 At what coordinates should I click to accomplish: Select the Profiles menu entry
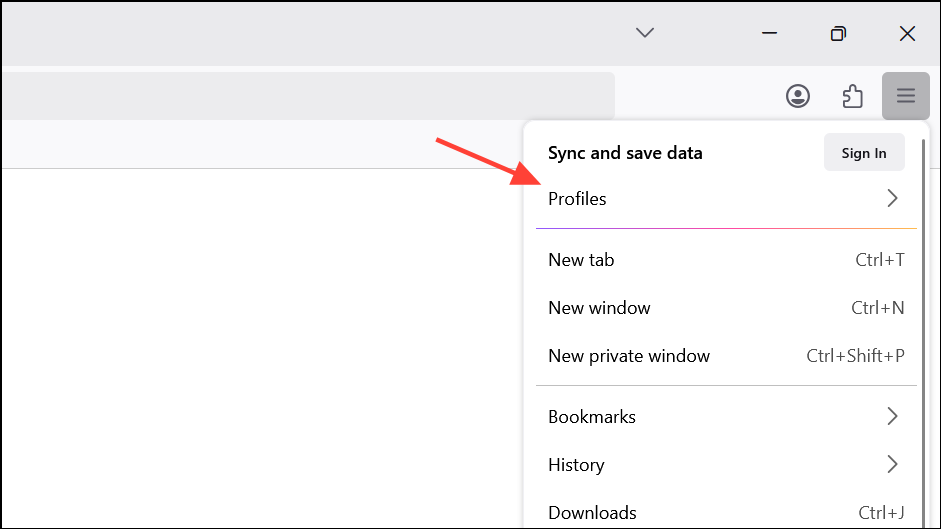[x=578, y=199]
